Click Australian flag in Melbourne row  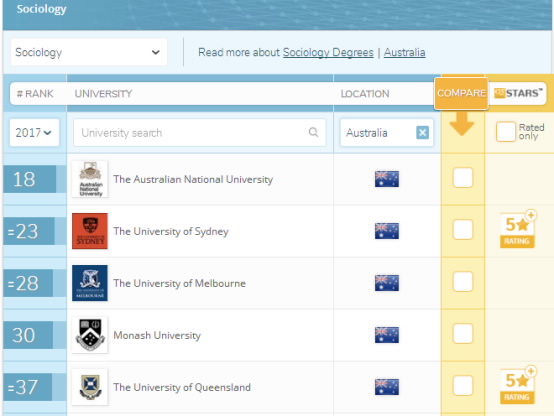pos(387,283)
